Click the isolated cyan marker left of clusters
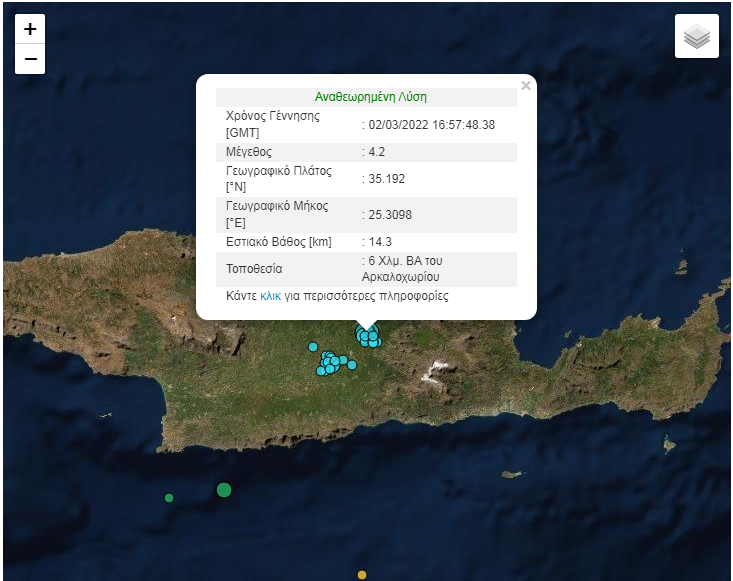Screen dimensions: 733x581 click(x=312, y=347)
